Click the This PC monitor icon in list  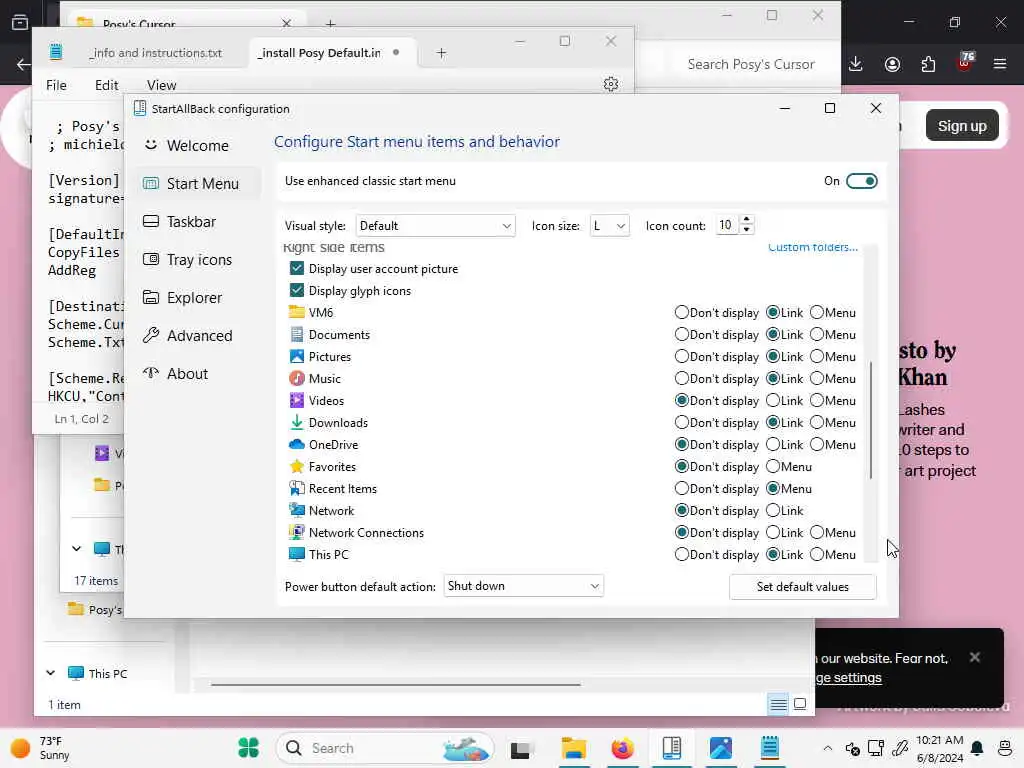tap(296, 554)
